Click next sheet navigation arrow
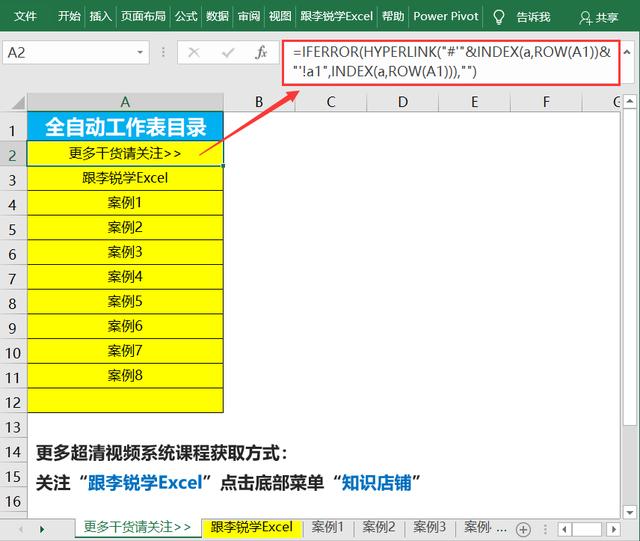The width and height of the screenshot is (640, 541). [x=42, y=530]
